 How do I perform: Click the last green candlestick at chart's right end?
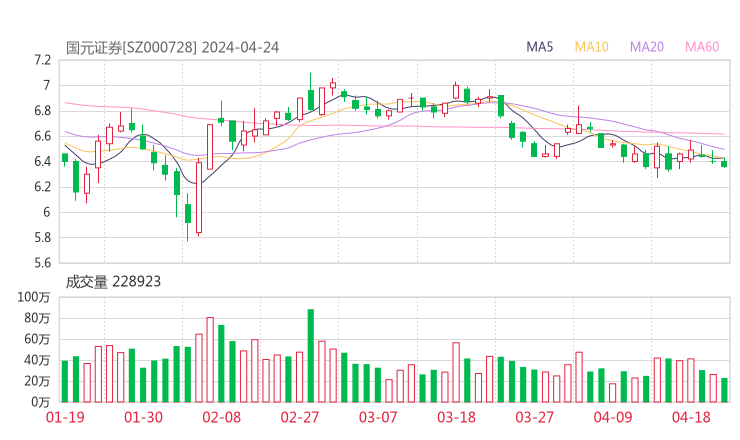(724, 163)
